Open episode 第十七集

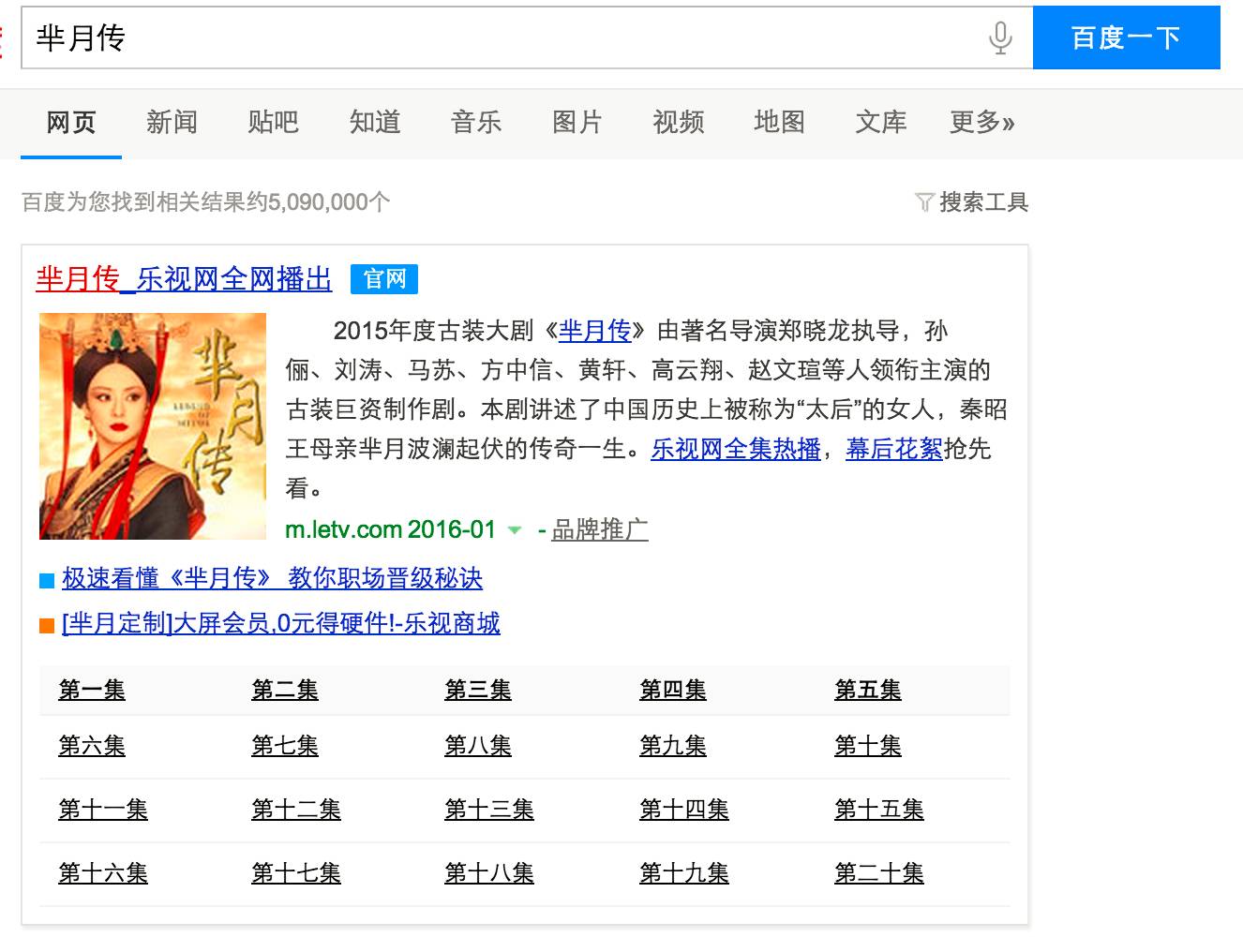296,873
